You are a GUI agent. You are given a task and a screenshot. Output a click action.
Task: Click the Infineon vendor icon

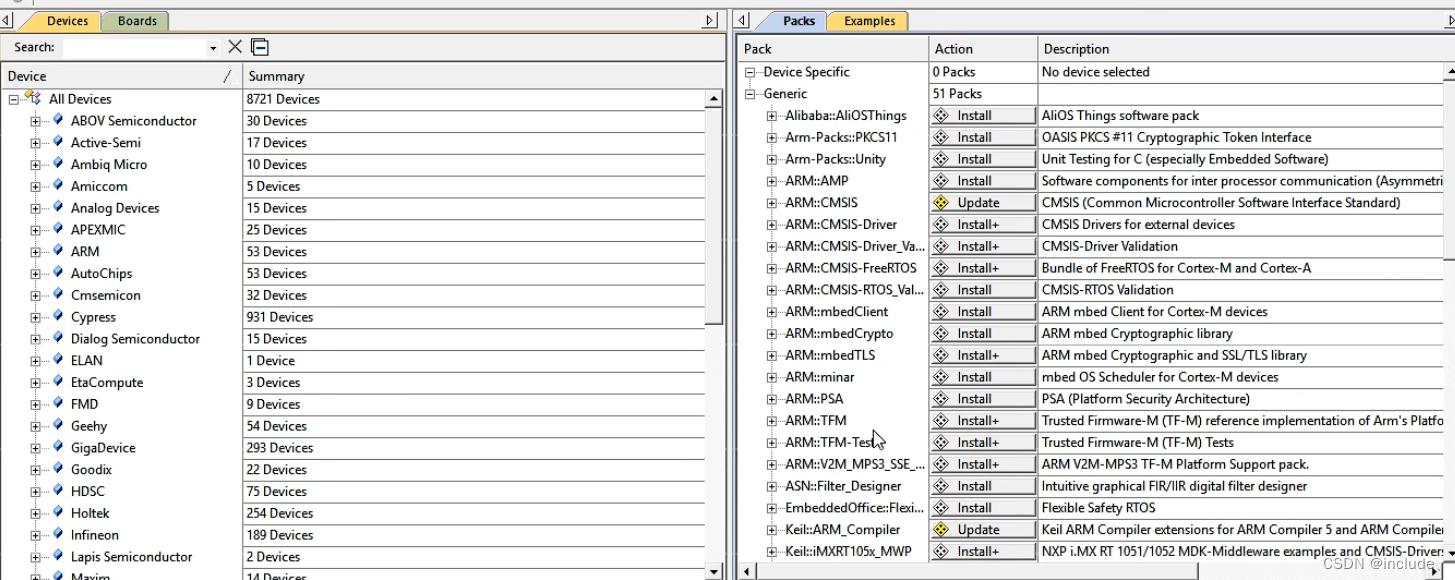[58, 535]
